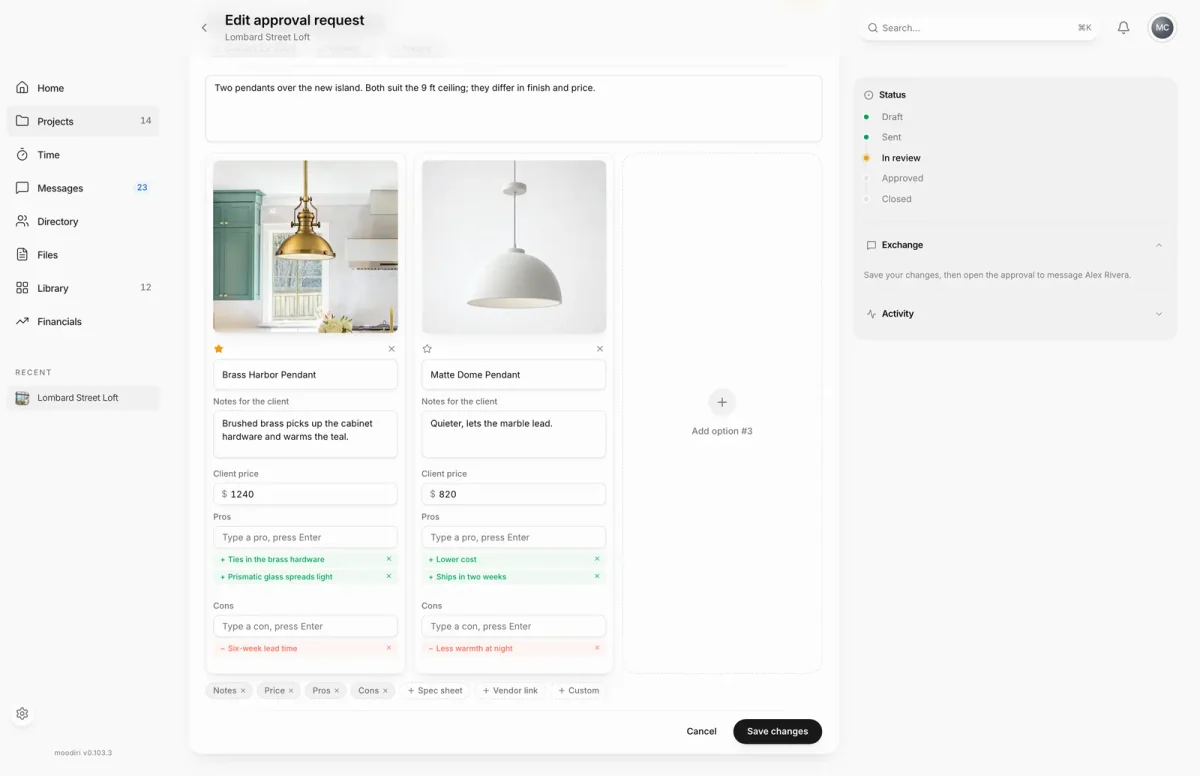Click the Projects count 14

coord(146,121)
